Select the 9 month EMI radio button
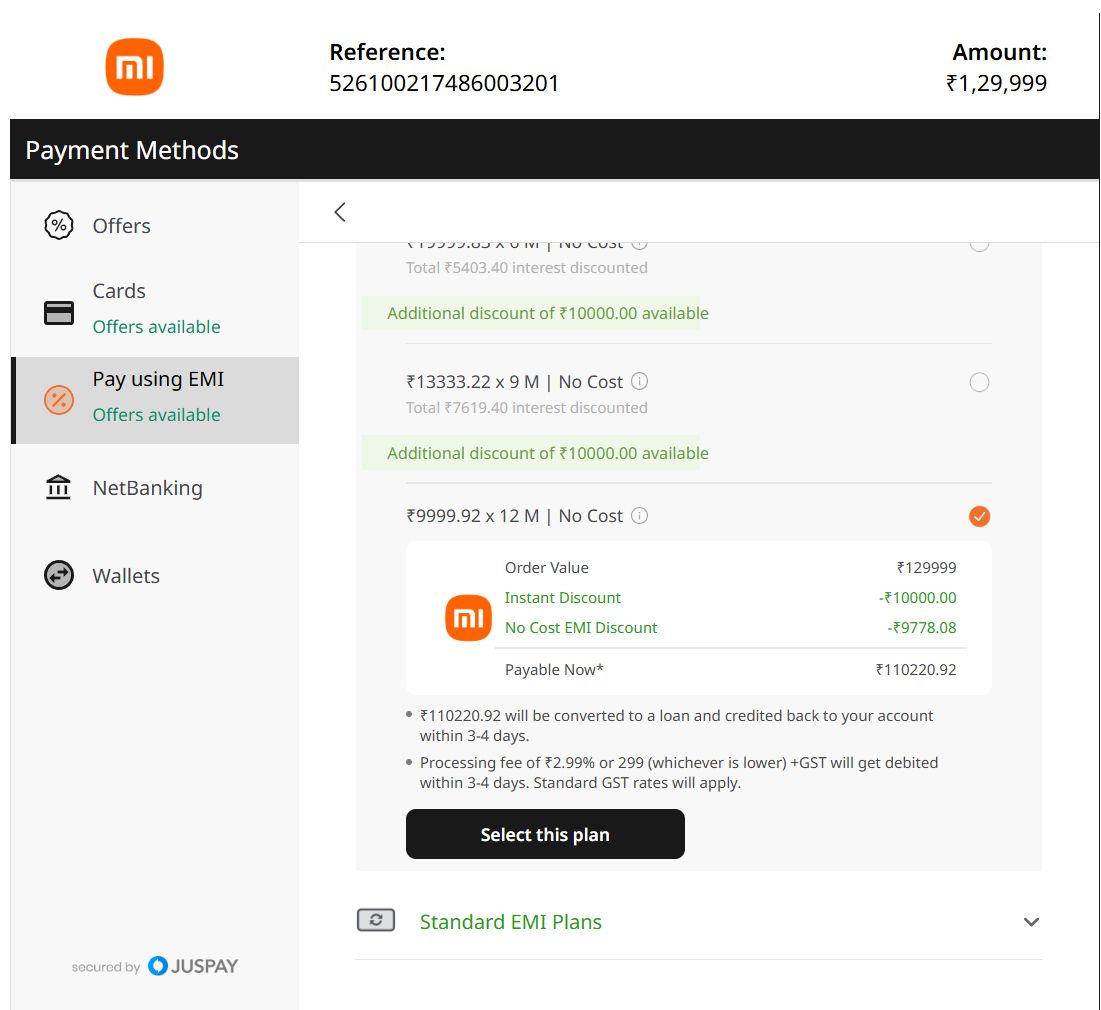1101x1010 pixels. click(x=979, y=382)
